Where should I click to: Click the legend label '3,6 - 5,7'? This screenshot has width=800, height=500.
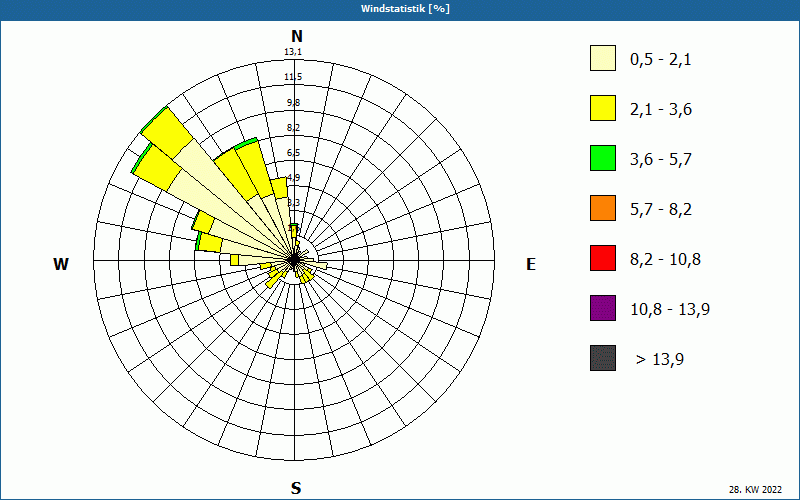(661, 160)
